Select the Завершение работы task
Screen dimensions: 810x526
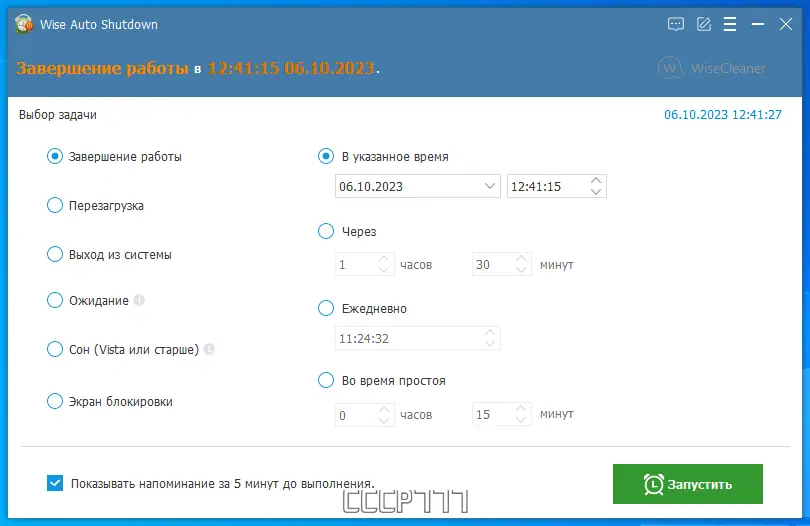(114, 157)
